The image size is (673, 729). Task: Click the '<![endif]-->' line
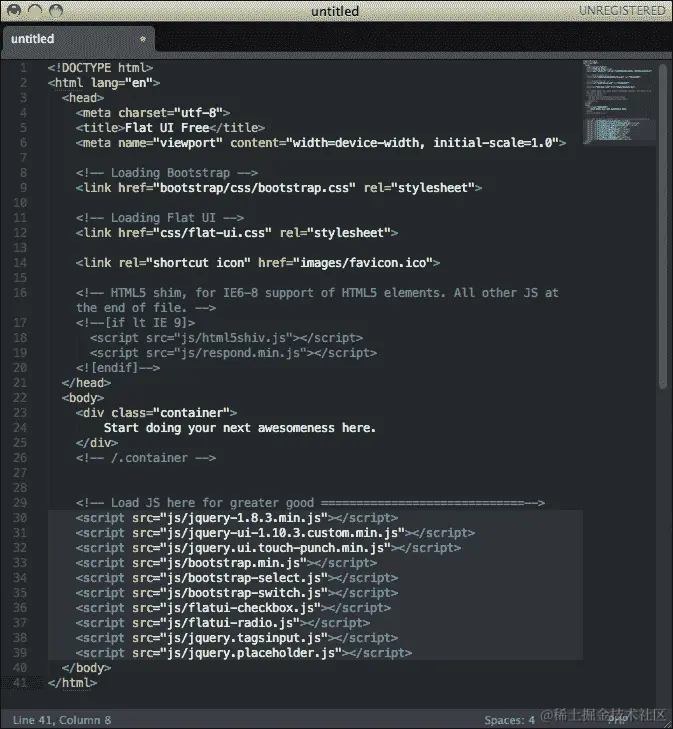pyautogui.click(x=118, y=368)
